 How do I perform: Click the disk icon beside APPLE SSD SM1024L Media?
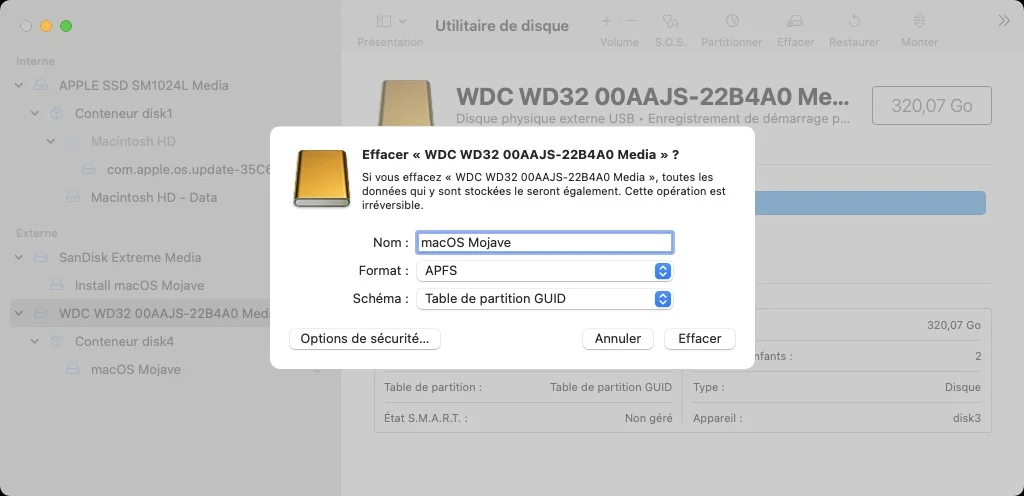[x=41, y=85]
